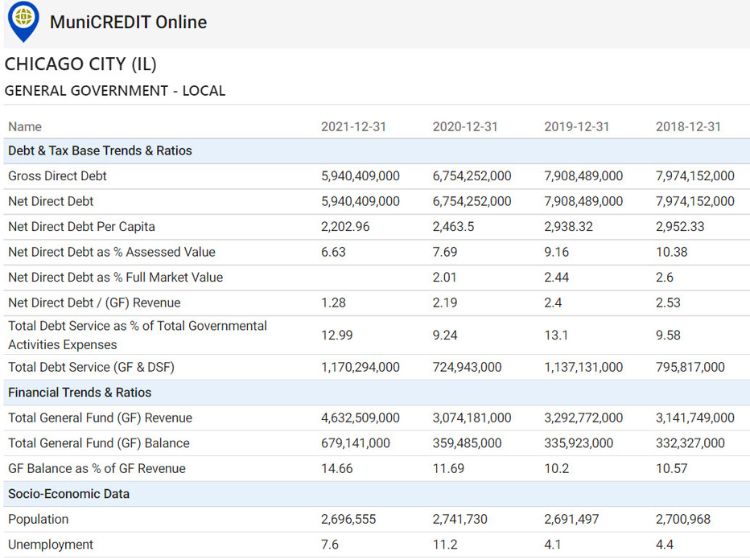Select the CHICAGO CITY (IL) heading
The image size is (750, 558).
[80, 64]
